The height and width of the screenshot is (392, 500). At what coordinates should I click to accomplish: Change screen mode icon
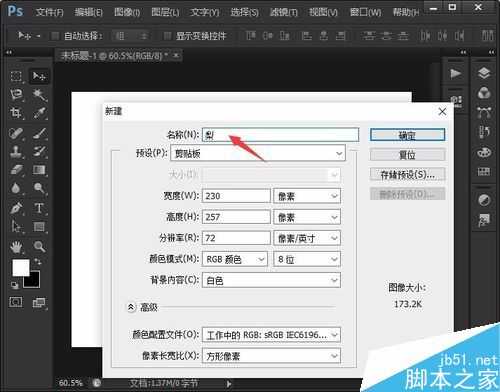39,303
